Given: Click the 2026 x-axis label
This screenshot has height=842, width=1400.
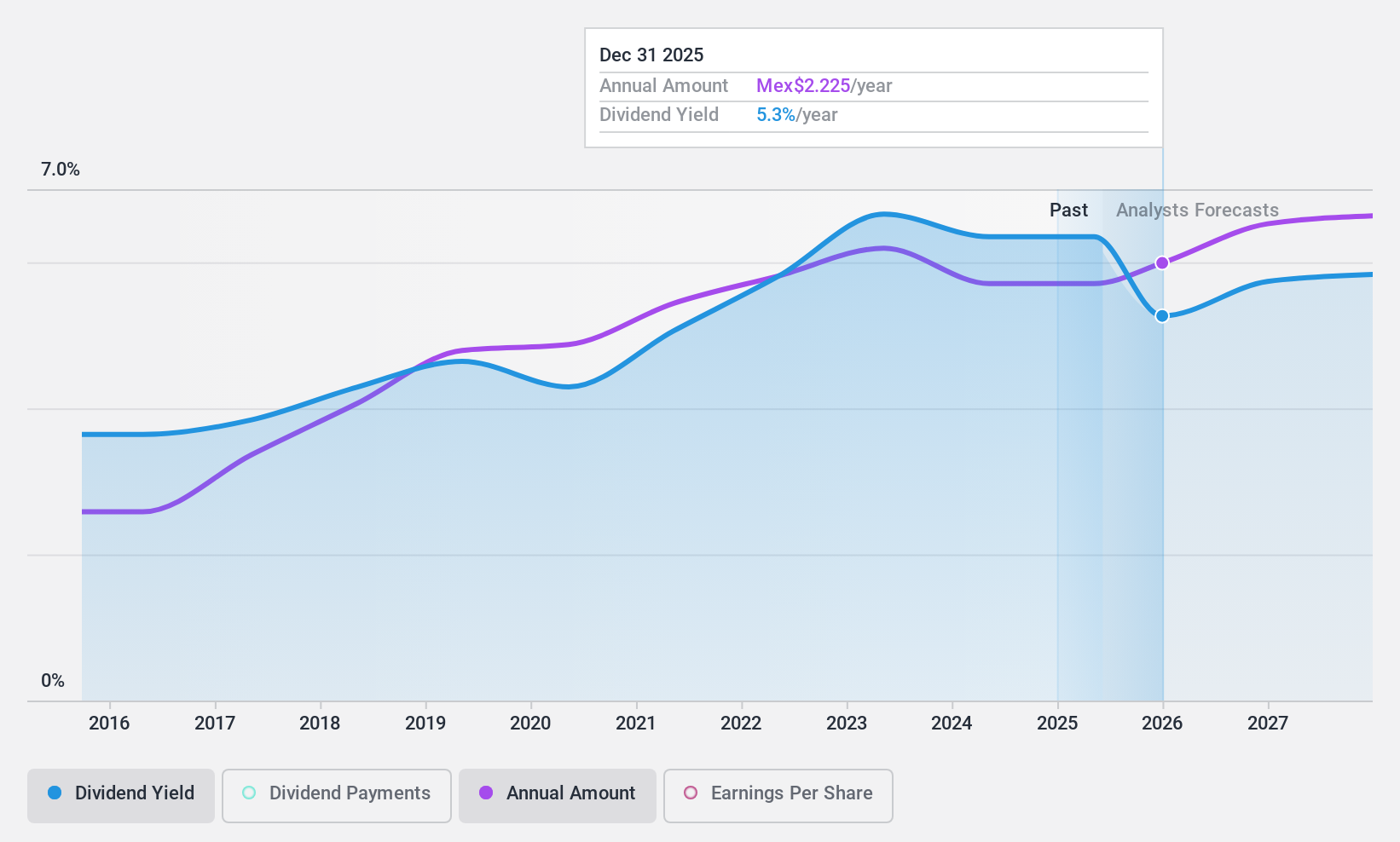Looking at the screenshot, I should coord(1162,724).
